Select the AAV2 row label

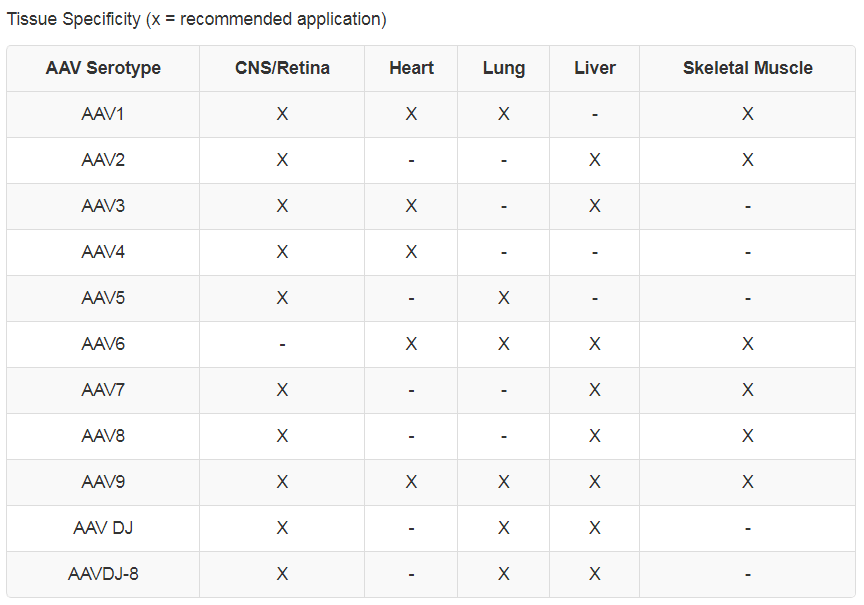coord(103,160)
